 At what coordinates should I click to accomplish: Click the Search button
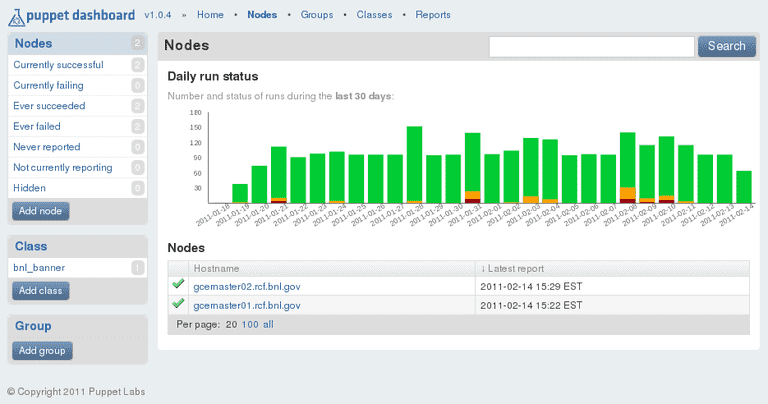727,46
